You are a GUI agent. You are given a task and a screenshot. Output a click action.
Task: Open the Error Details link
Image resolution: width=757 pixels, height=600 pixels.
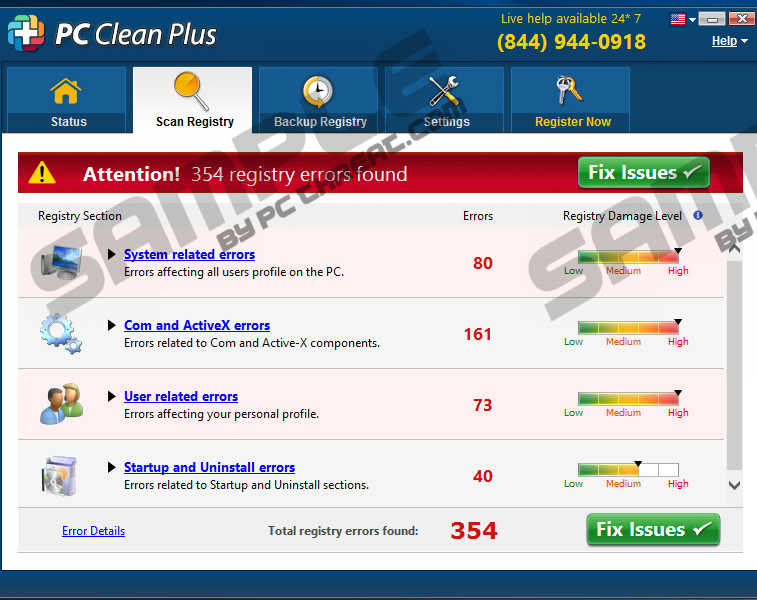pos(93,531)
